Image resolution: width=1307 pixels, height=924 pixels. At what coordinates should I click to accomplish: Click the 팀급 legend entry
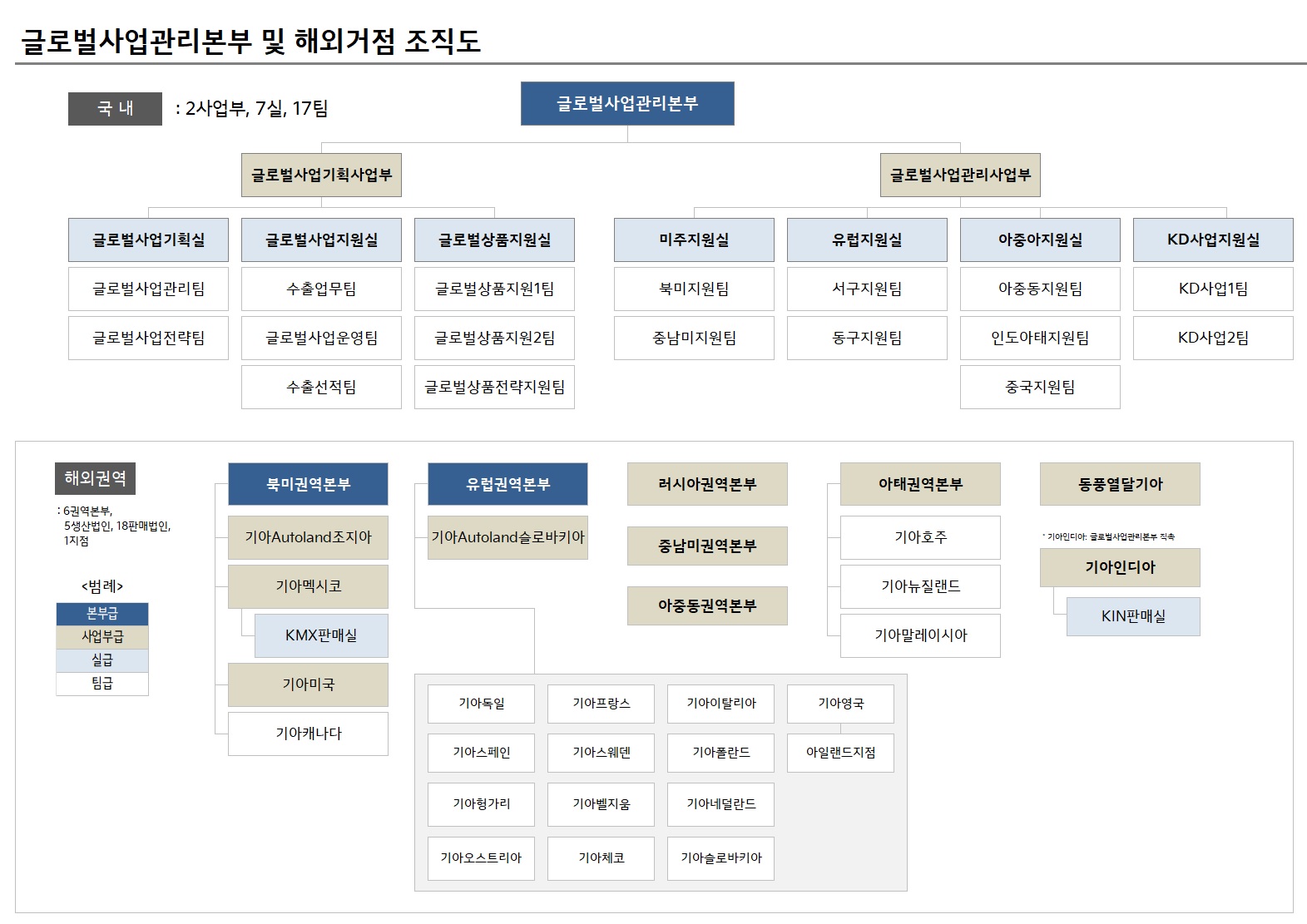[x=101, y=684]
